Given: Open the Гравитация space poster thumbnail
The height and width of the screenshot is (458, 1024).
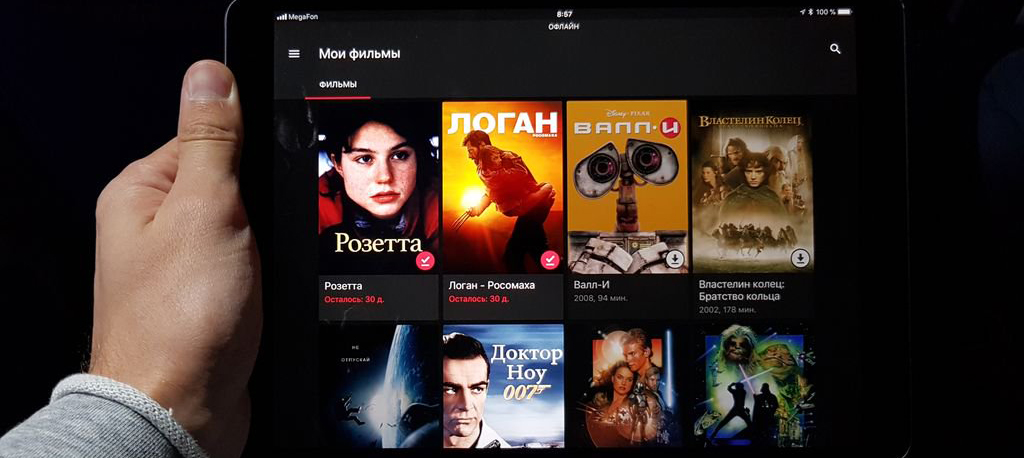Looking at the screenshot, I should pyautogui.click(x=379, y=387).
